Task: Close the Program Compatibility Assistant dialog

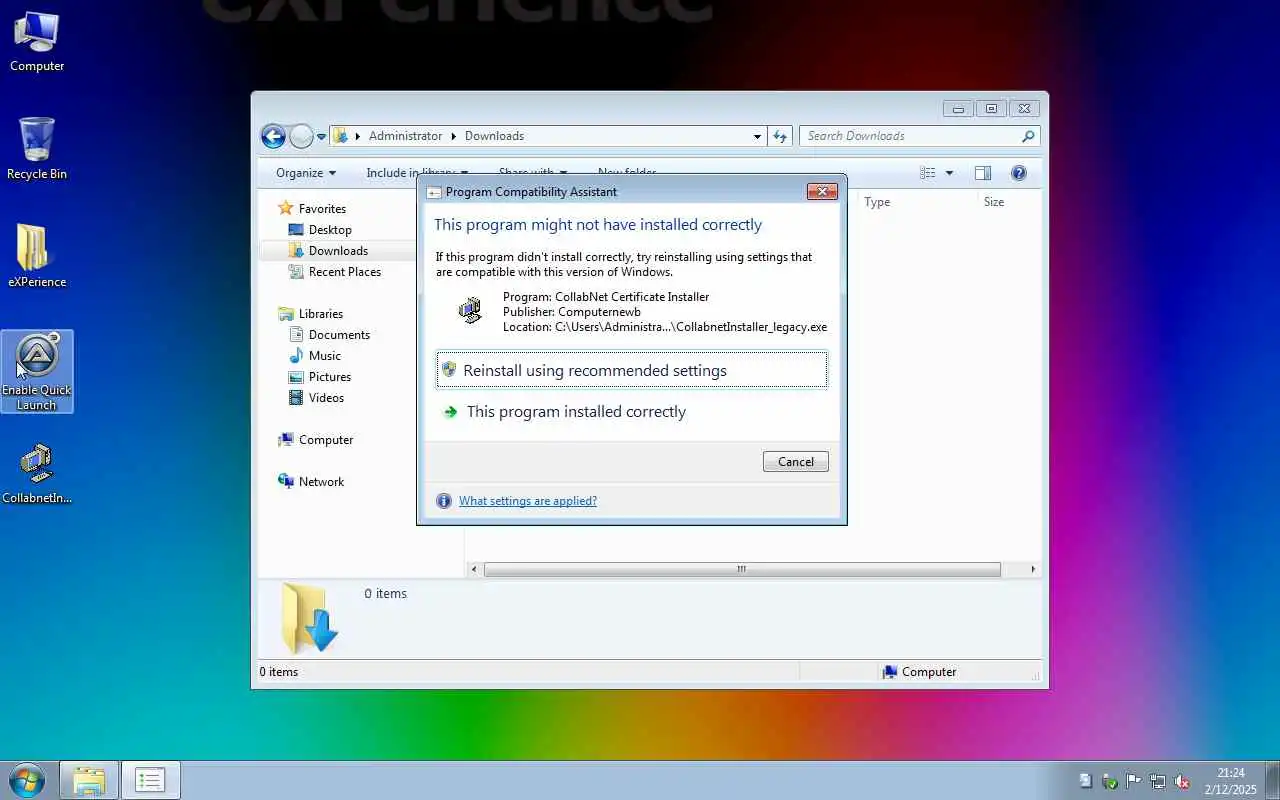Action: (x=822, y=192)
